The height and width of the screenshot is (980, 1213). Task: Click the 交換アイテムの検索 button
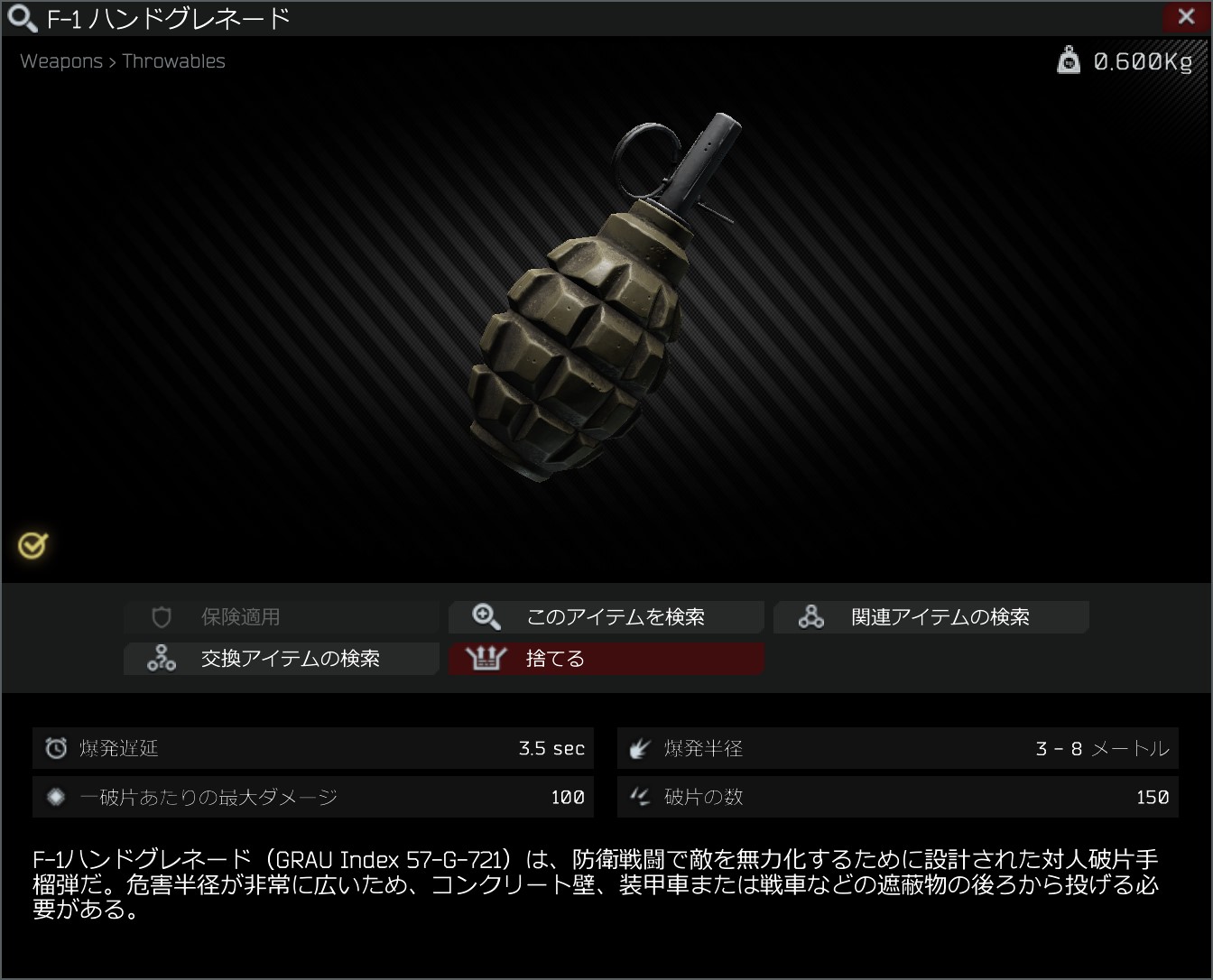coord(282,659)
